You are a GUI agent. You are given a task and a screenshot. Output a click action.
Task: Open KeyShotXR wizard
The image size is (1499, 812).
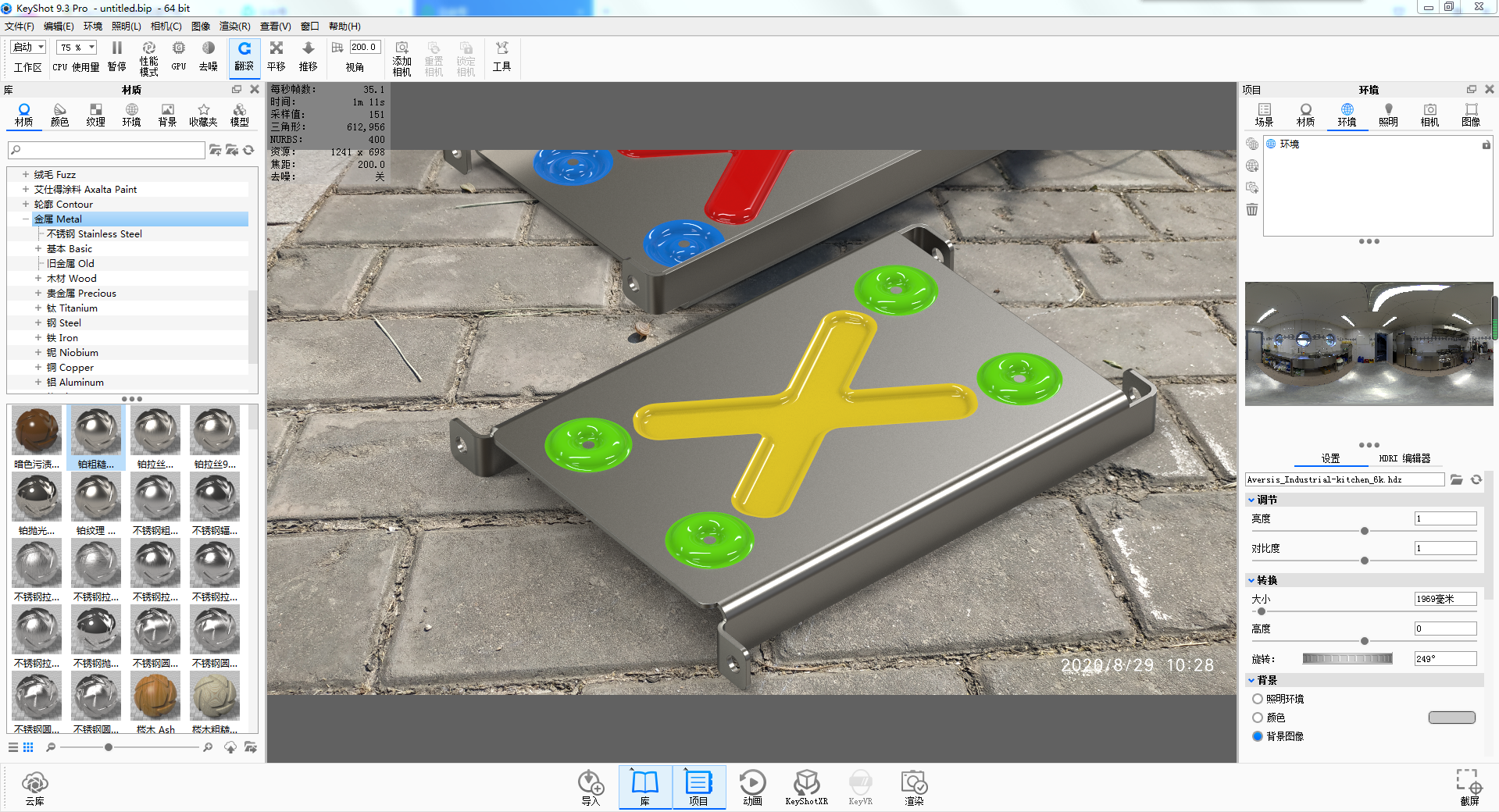806,787
